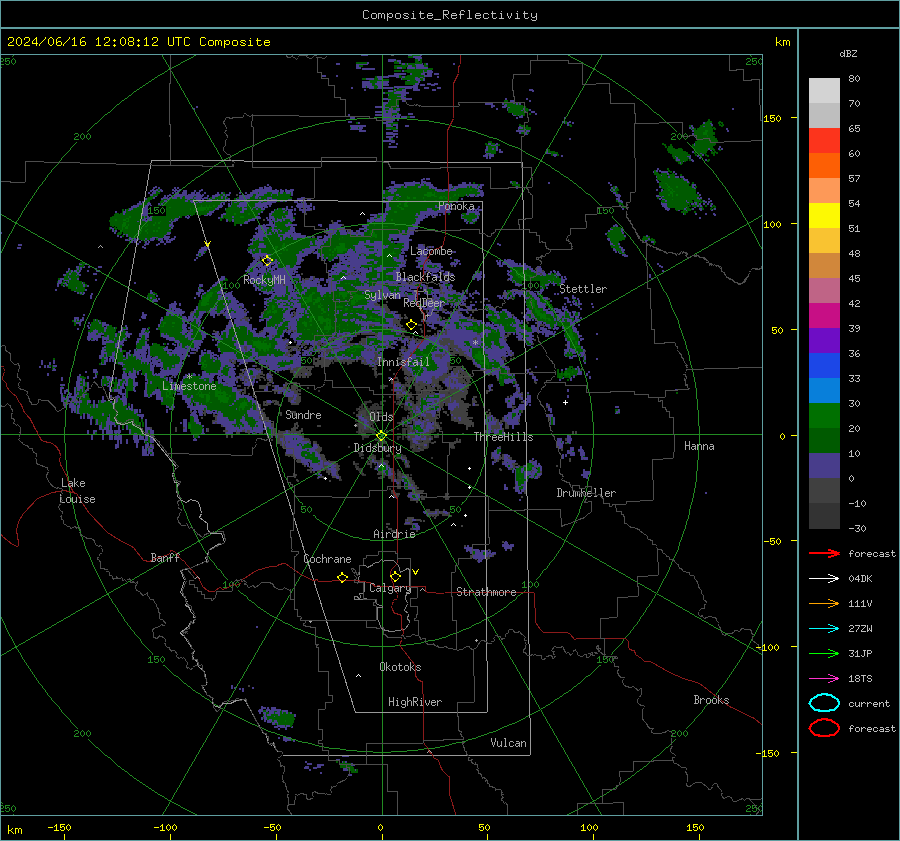Click the Hanna town label
Viewport: 900px width, 841px height.
pyautogui.click(x=699, y=446)
